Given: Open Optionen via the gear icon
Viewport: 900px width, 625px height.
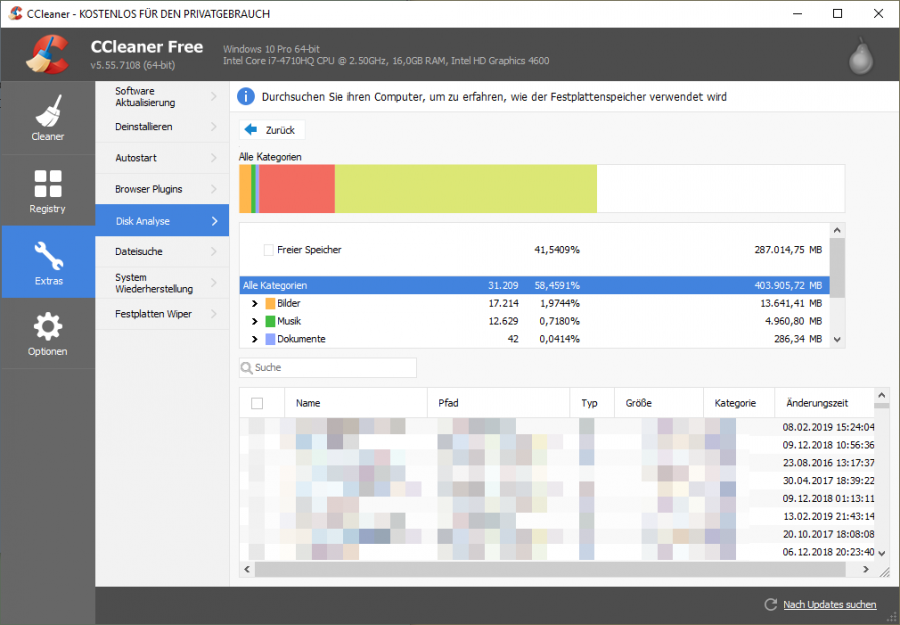Looking at the screenshot, I should point(47,333).
